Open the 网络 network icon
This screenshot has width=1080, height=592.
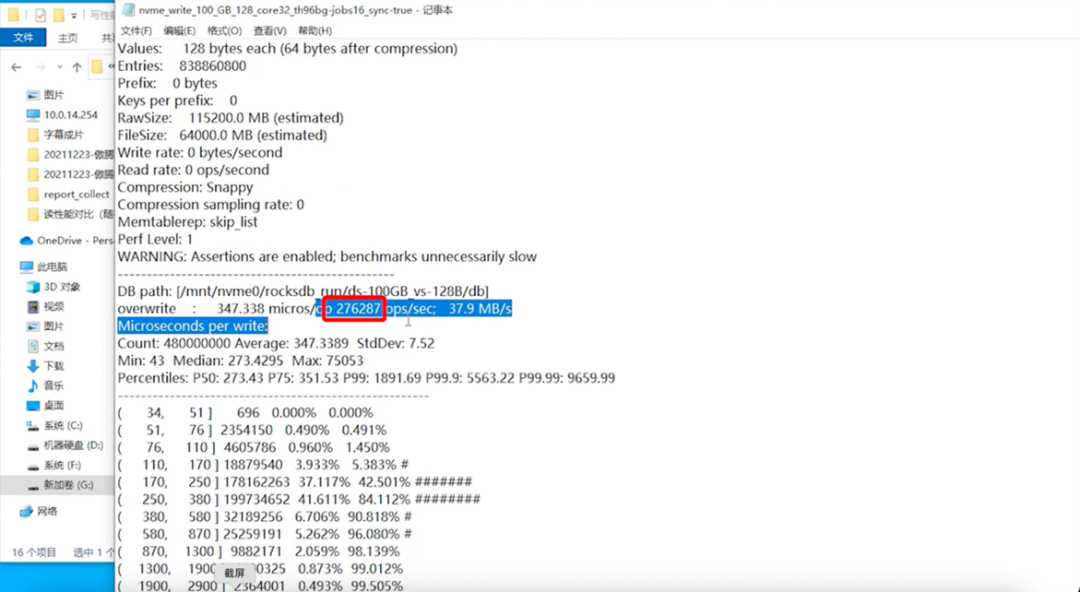pos(26,511)
